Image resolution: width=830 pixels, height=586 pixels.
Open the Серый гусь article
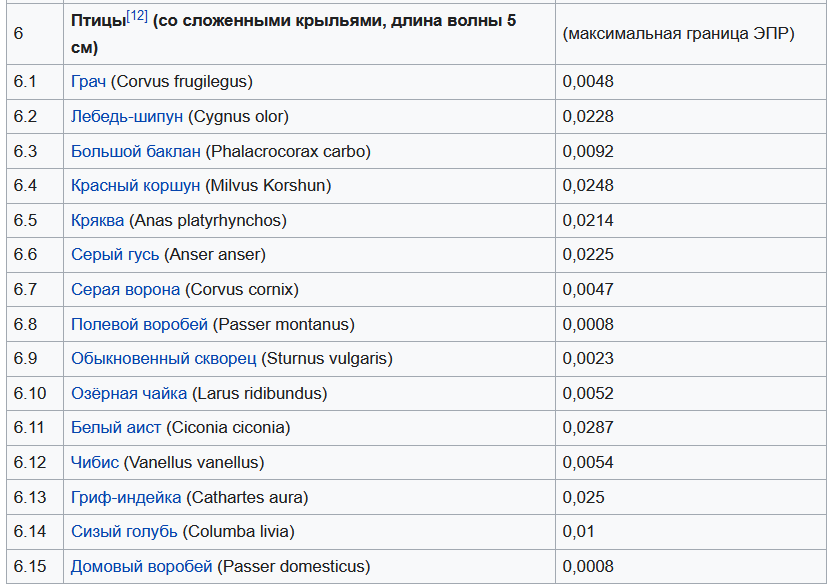(115, 255)
